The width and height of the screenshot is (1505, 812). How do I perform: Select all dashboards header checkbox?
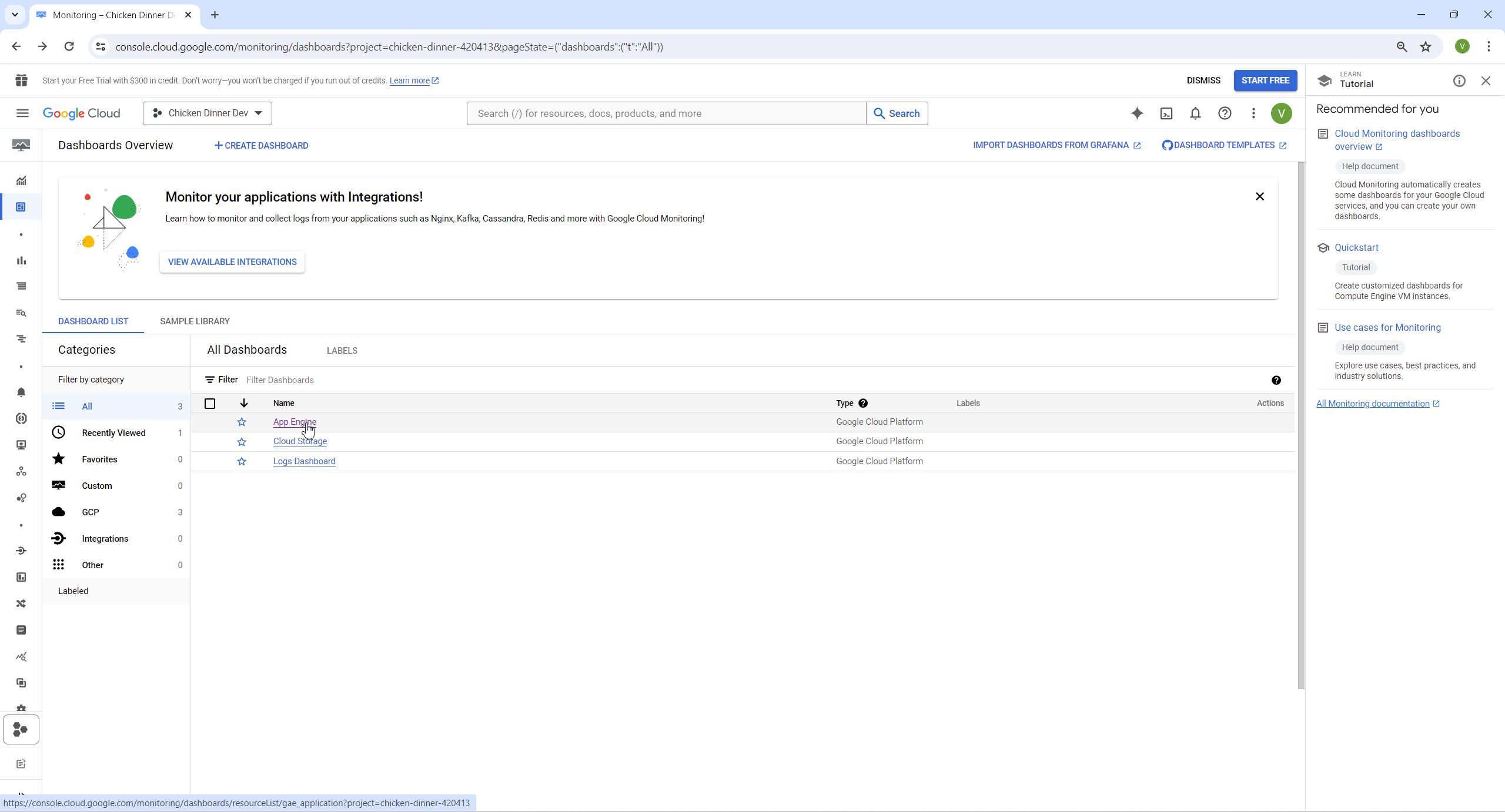coord(210,404)
